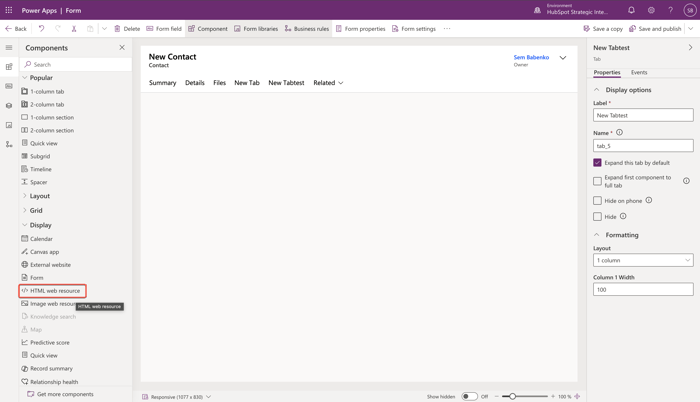Click the Undo icon in toolbar
This screenshot has height=402, width=700.
(42, 29)
